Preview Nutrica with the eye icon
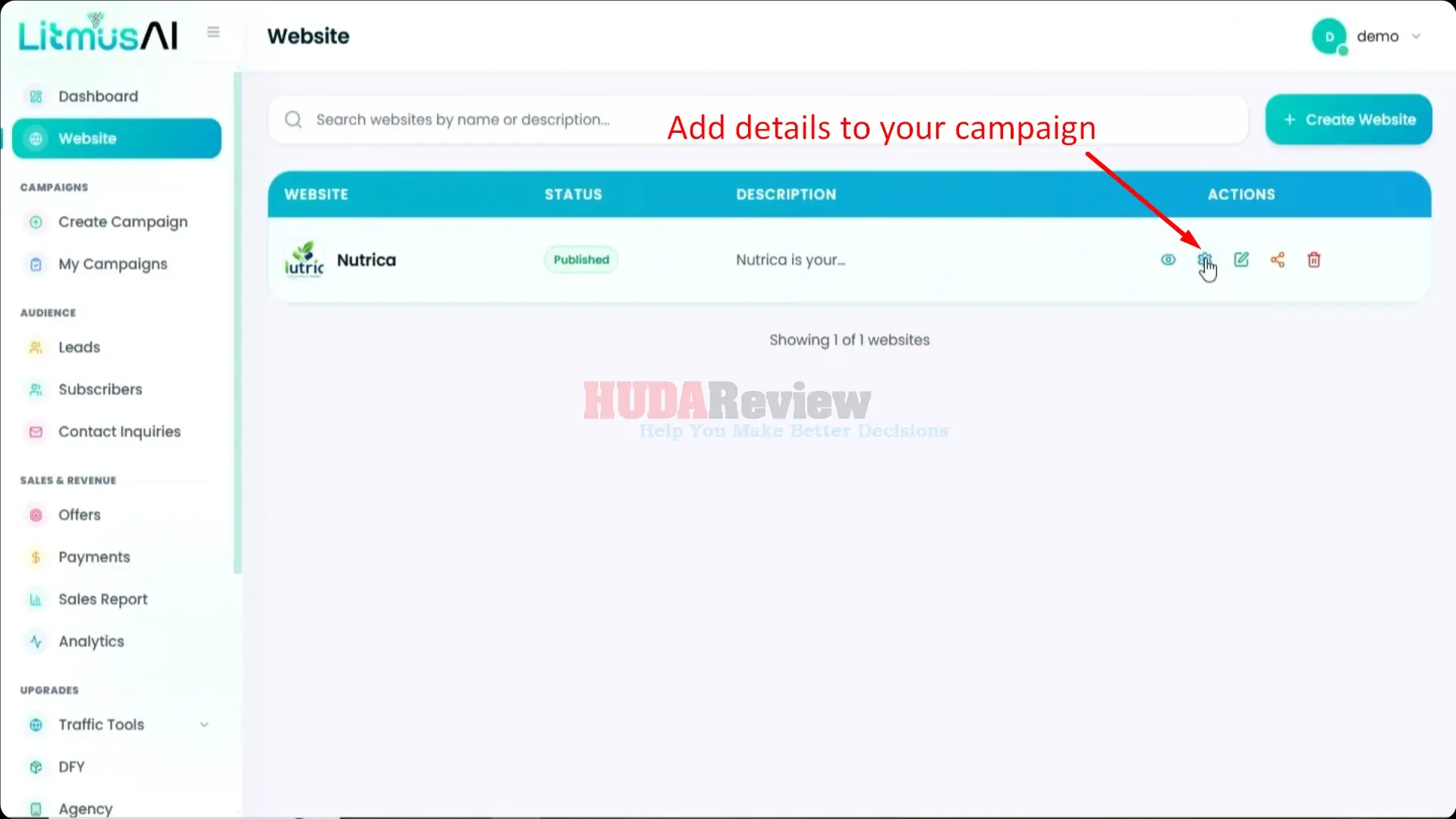Screen dimensions: 1456x819 coord(1168,260)
